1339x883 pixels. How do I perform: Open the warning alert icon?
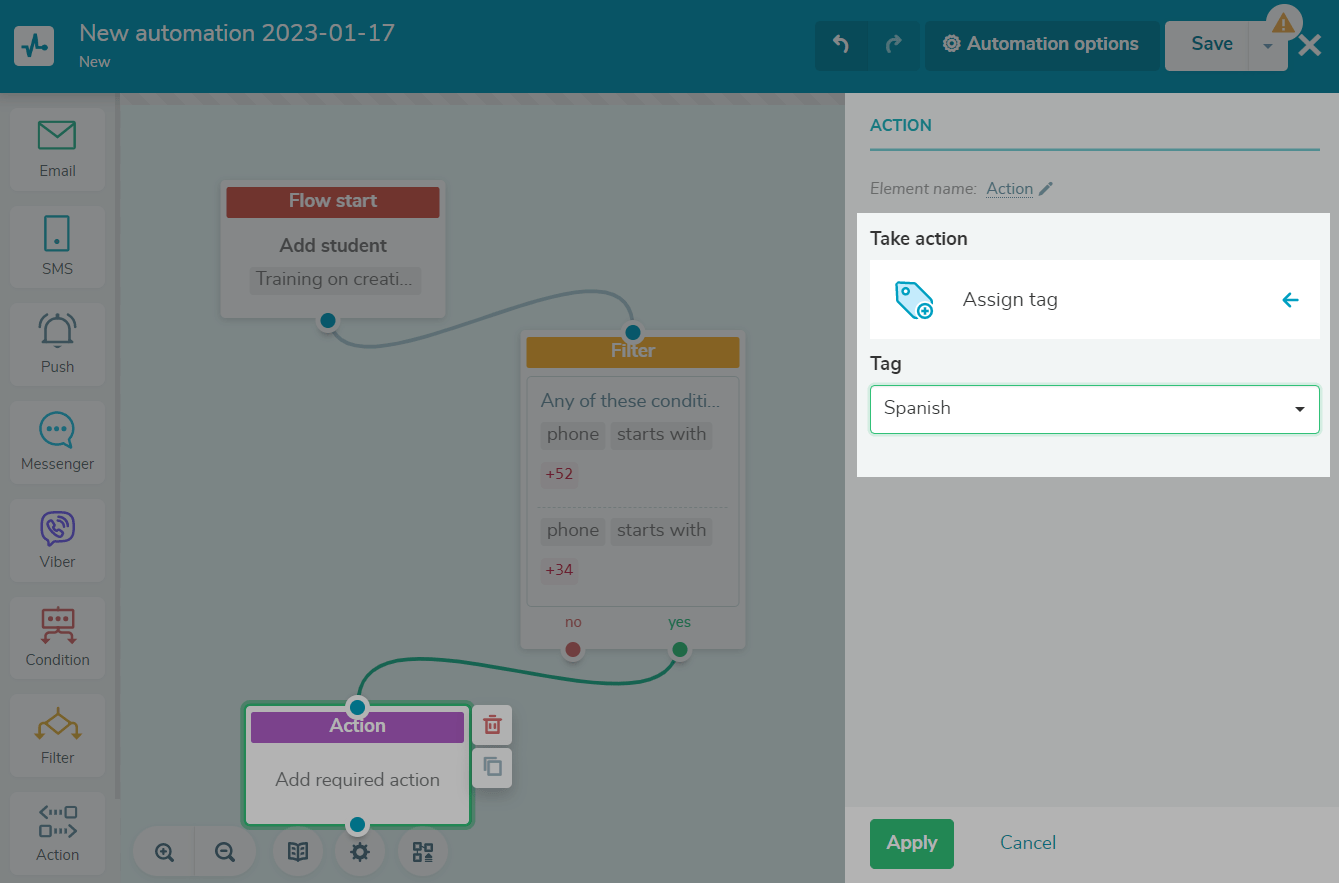click(x=1283, y=22)
